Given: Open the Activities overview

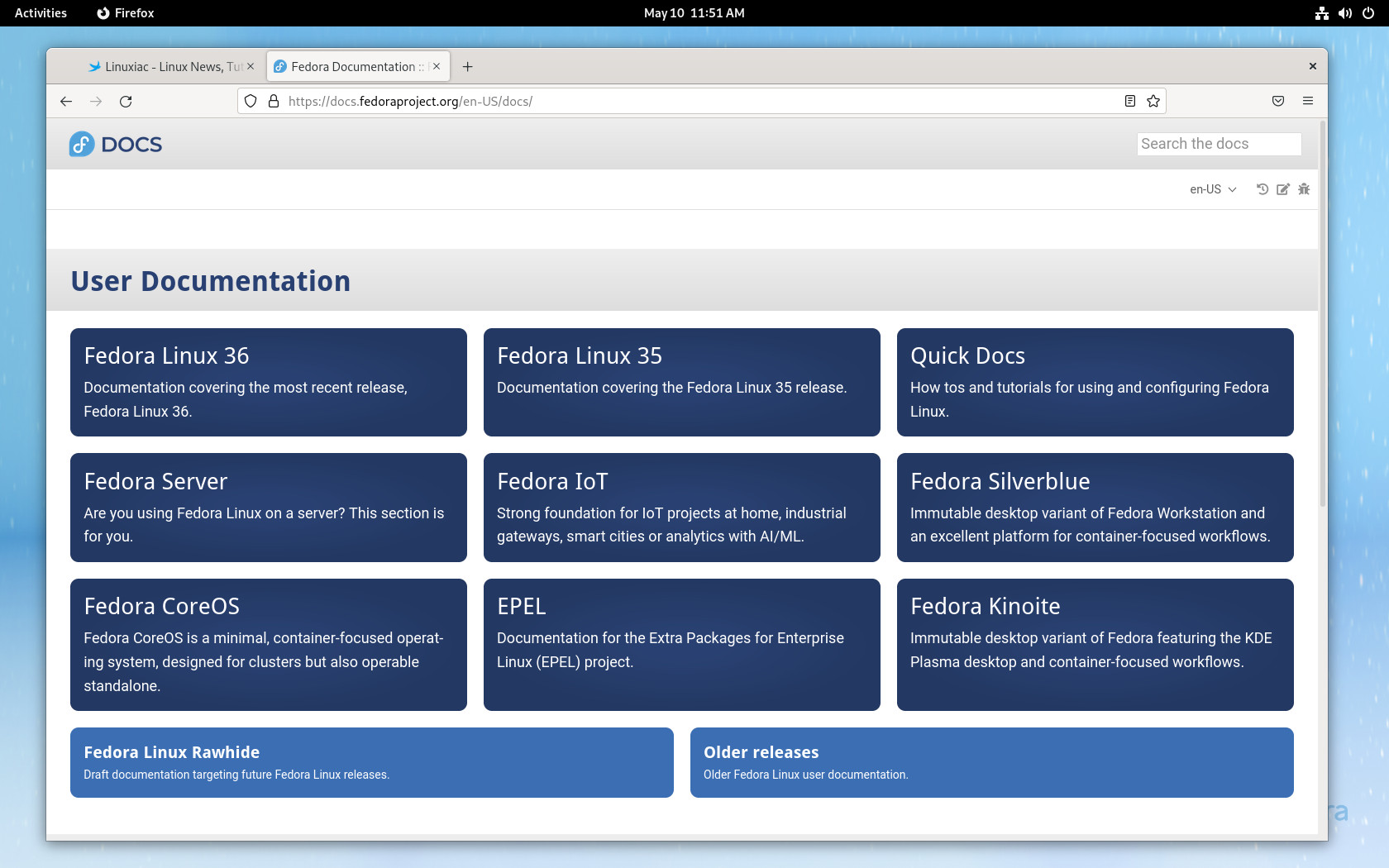Looking at the screenshot, I should [x=41, y=13].
